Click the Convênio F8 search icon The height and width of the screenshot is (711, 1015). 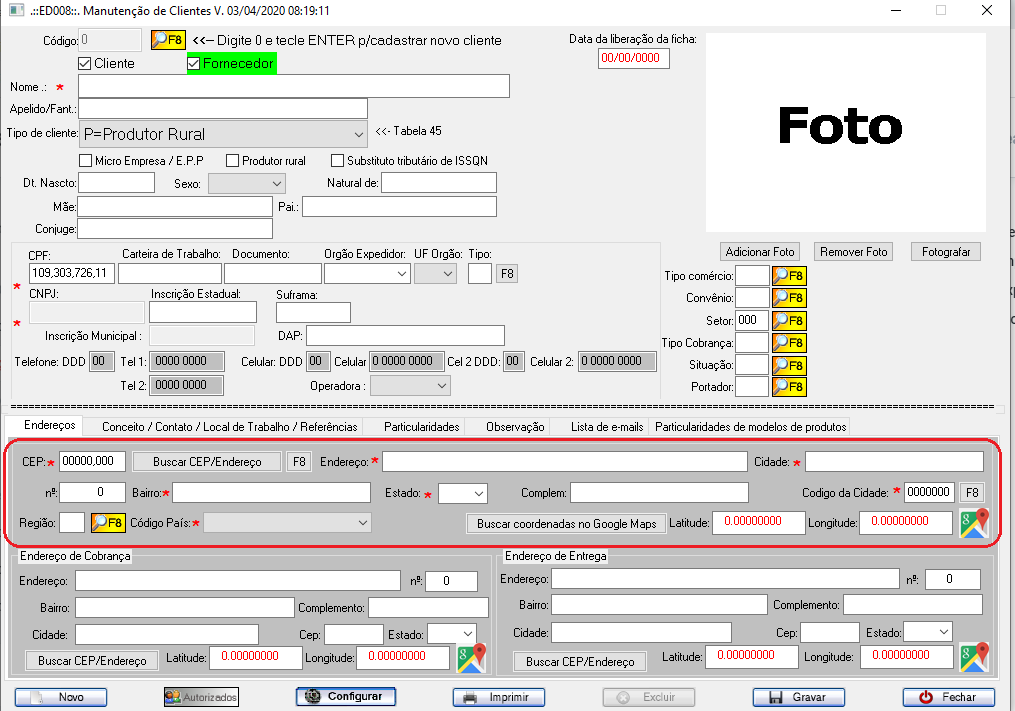click(x=788, y=298)
